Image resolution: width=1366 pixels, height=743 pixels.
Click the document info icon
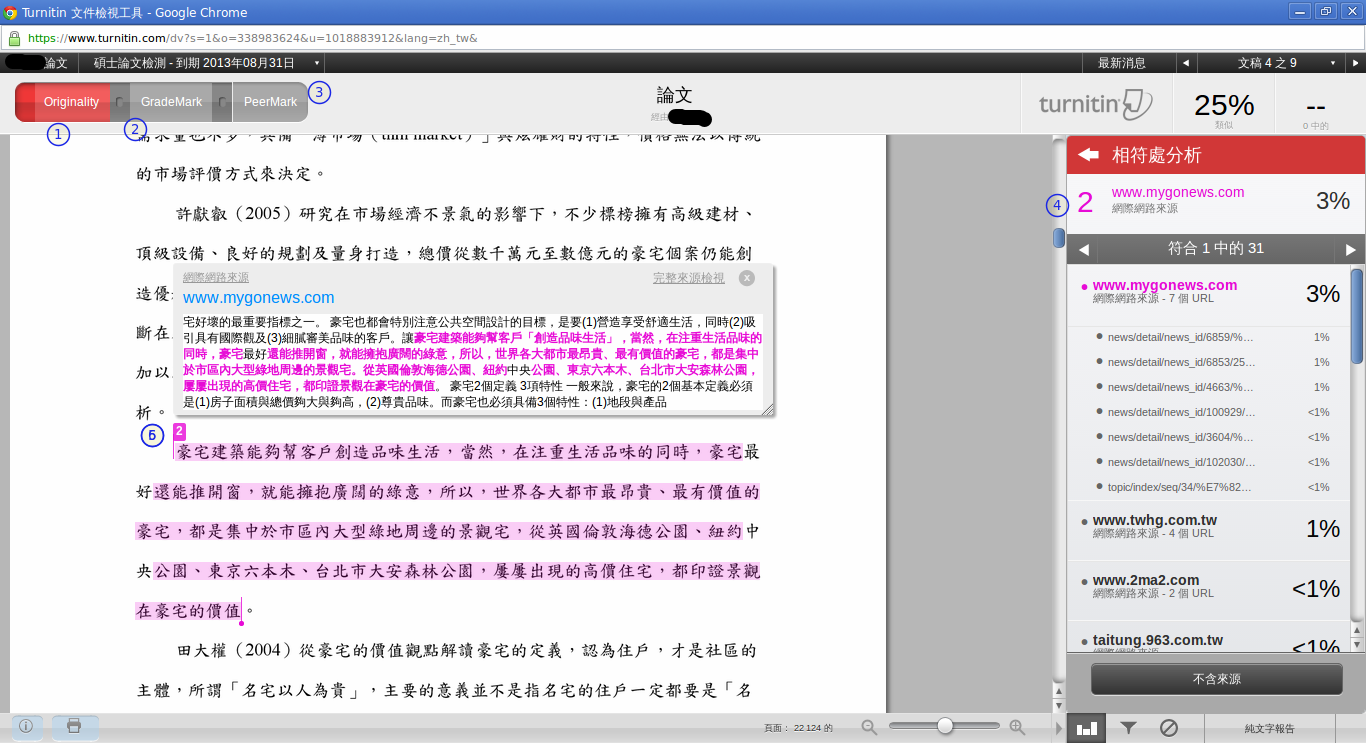click(x=27, y=727)
